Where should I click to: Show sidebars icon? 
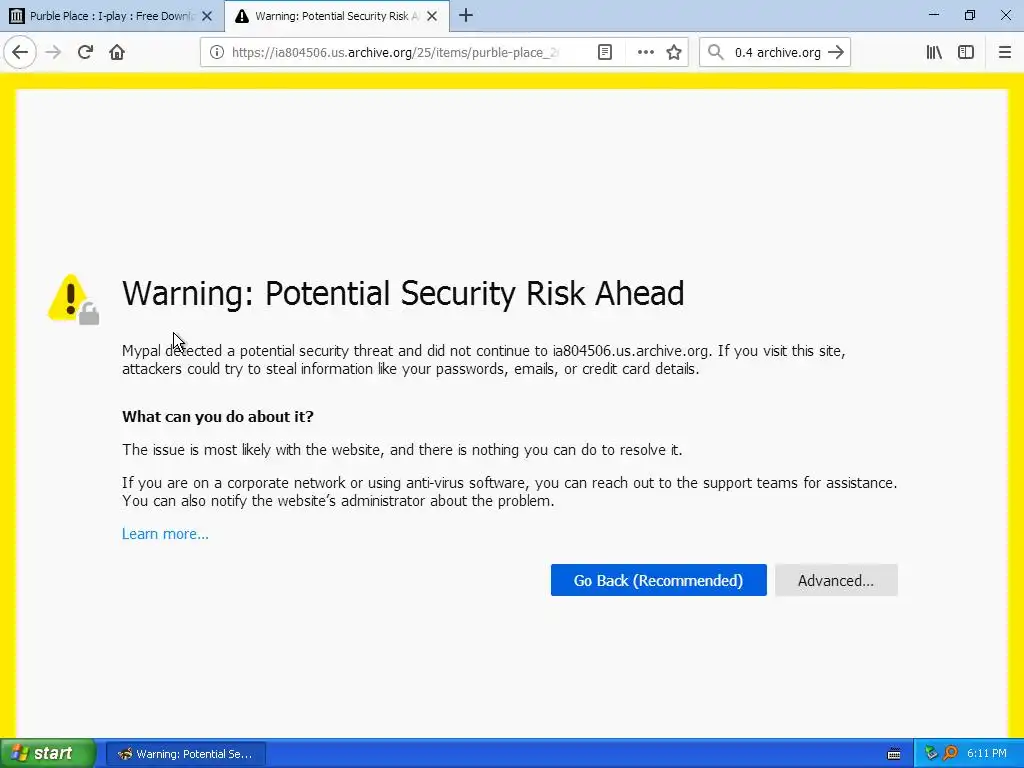(966, 52)
